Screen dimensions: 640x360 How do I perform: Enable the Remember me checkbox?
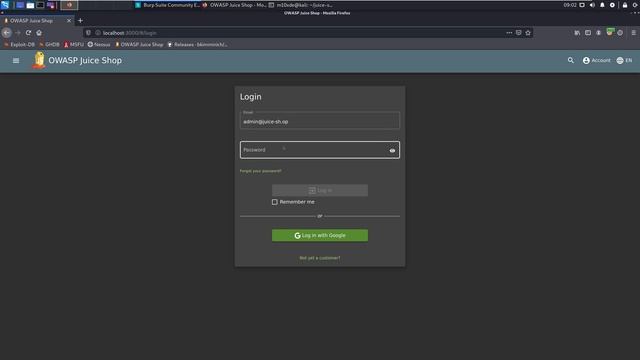point(275,202)
